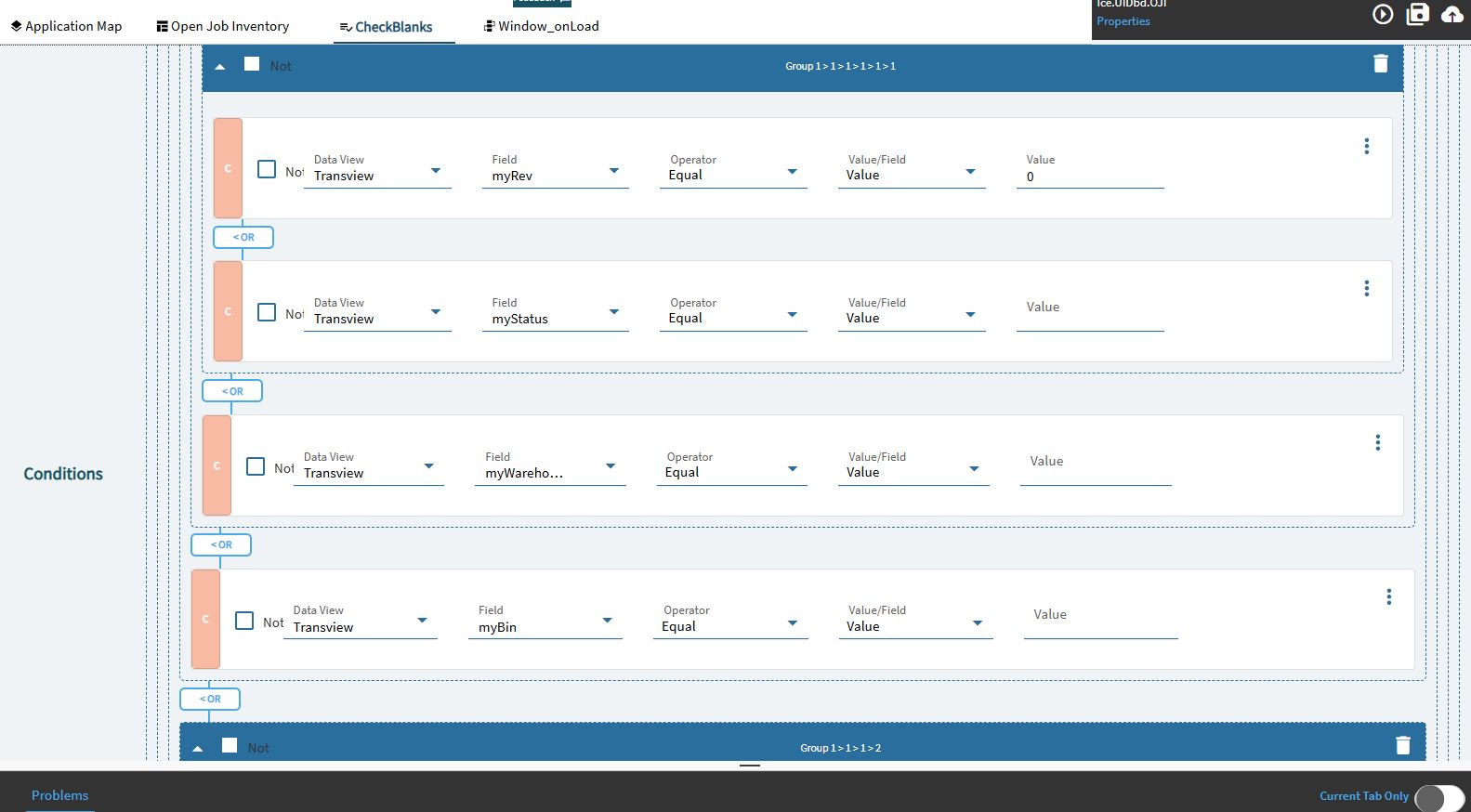Click the Window_onLoad event icon
Screen dimensions: 1471x812
(x=489, y=26)
